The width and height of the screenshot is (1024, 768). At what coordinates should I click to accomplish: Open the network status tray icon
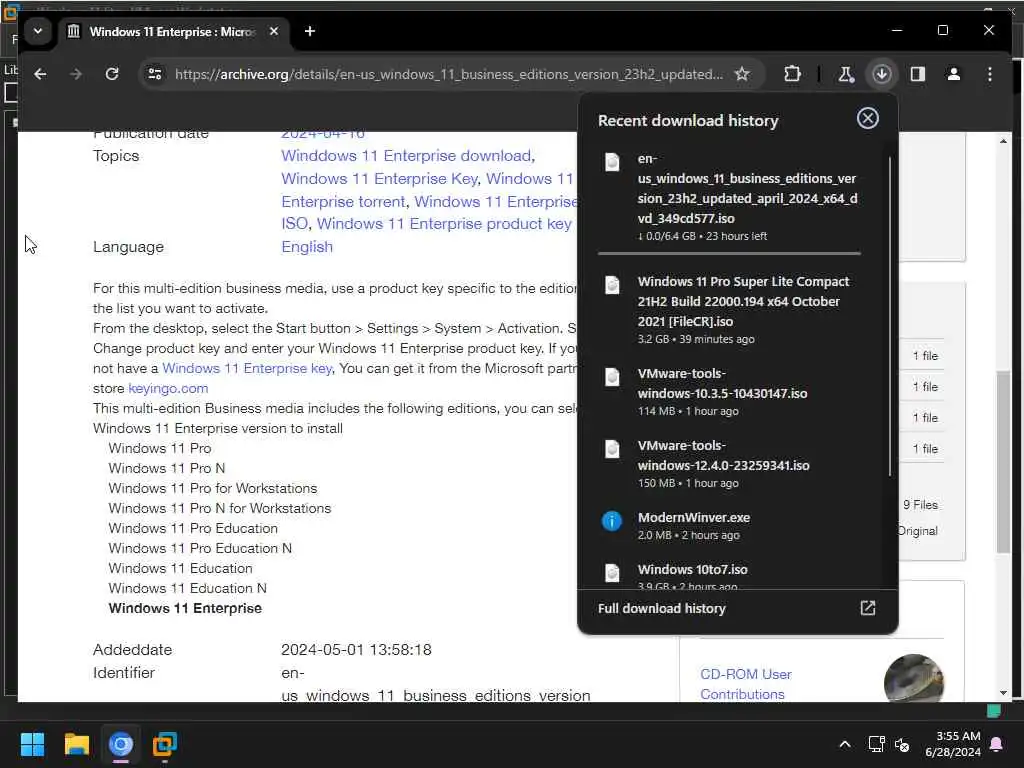[x=876, y=744]
